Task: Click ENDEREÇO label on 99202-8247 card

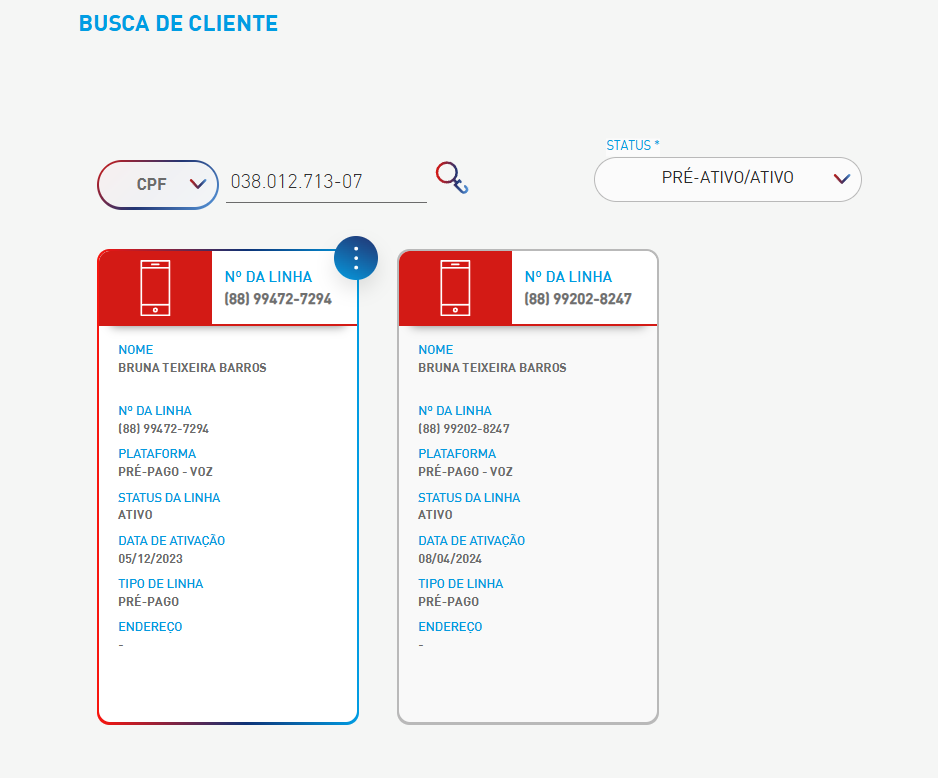Action: [x=450, y=627]
